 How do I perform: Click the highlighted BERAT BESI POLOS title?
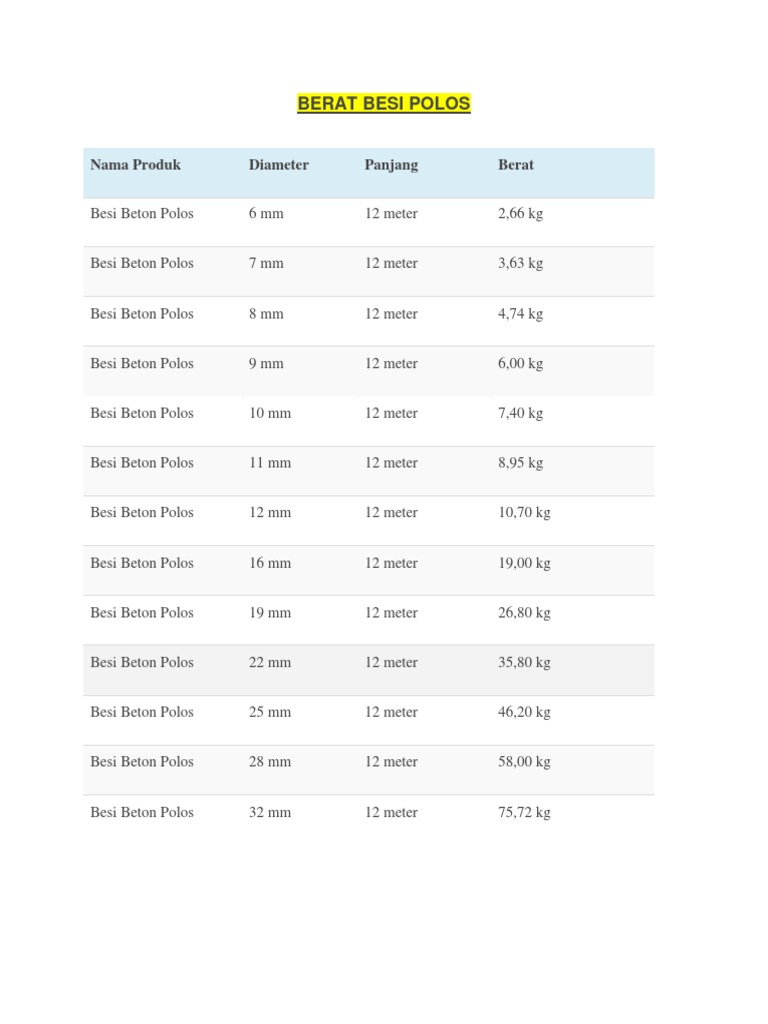point(384,103)
